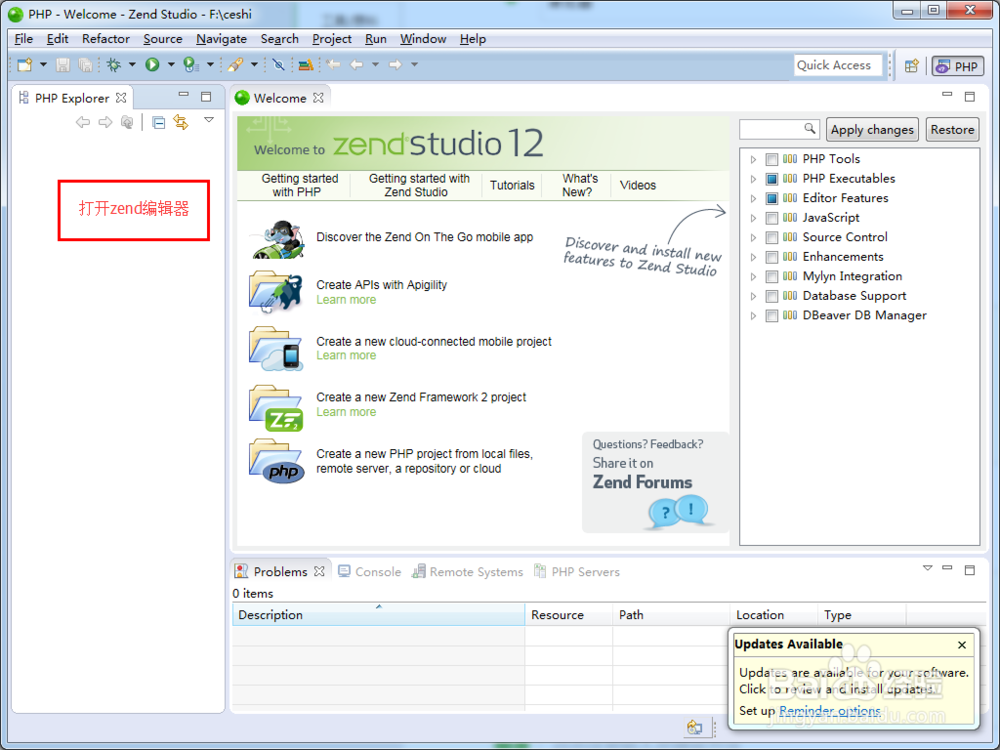This screenshot has width=1000, height=750.
Task: Click the Restore button
Action: (952, 129)
